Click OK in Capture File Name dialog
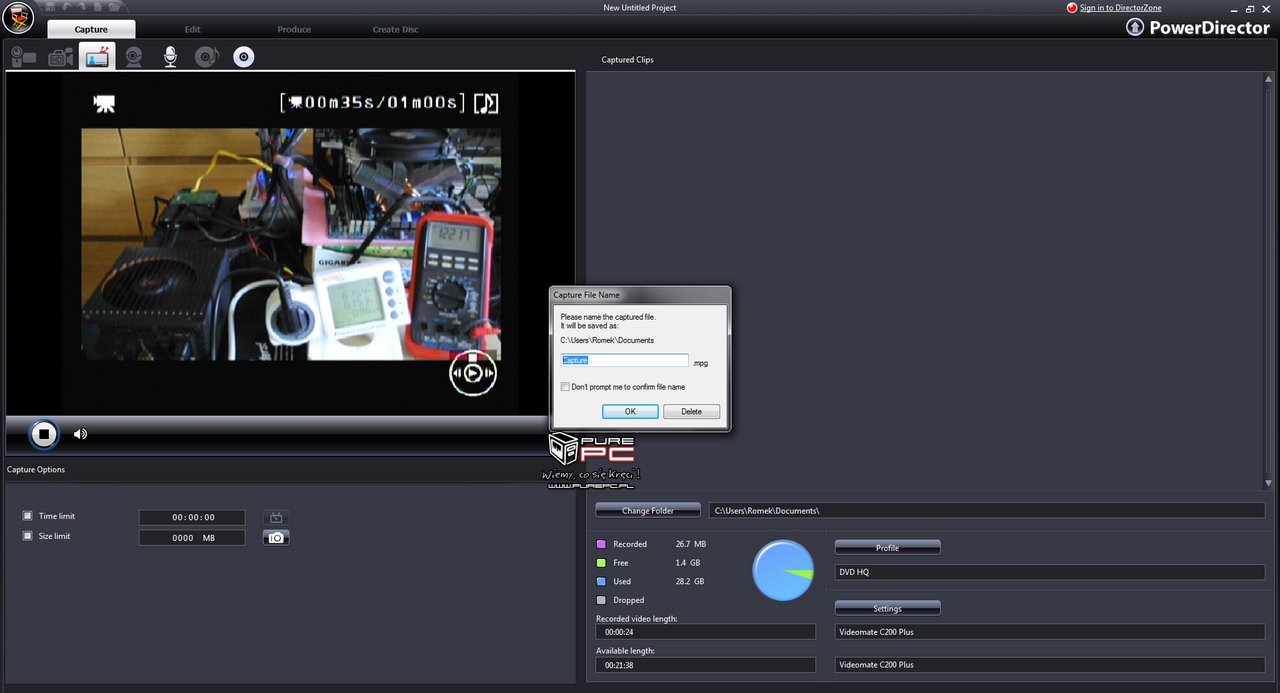1280x693 pixels. click(x=630, y=411)
